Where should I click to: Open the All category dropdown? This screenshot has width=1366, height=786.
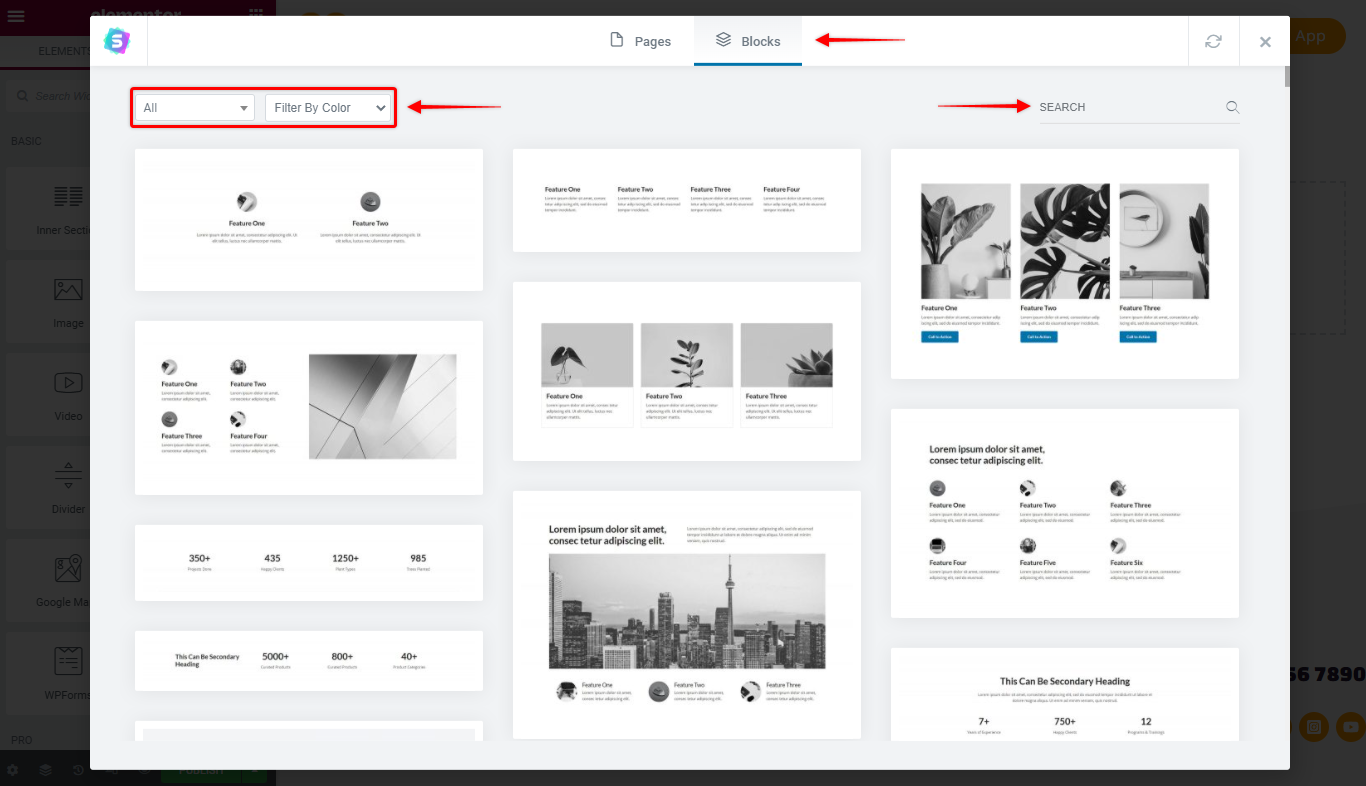pos(195,108)
